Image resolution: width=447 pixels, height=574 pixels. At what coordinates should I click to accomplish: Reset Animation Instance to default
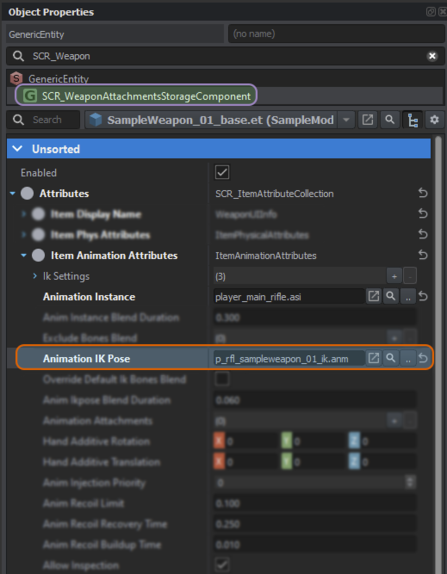click(423, 297)
